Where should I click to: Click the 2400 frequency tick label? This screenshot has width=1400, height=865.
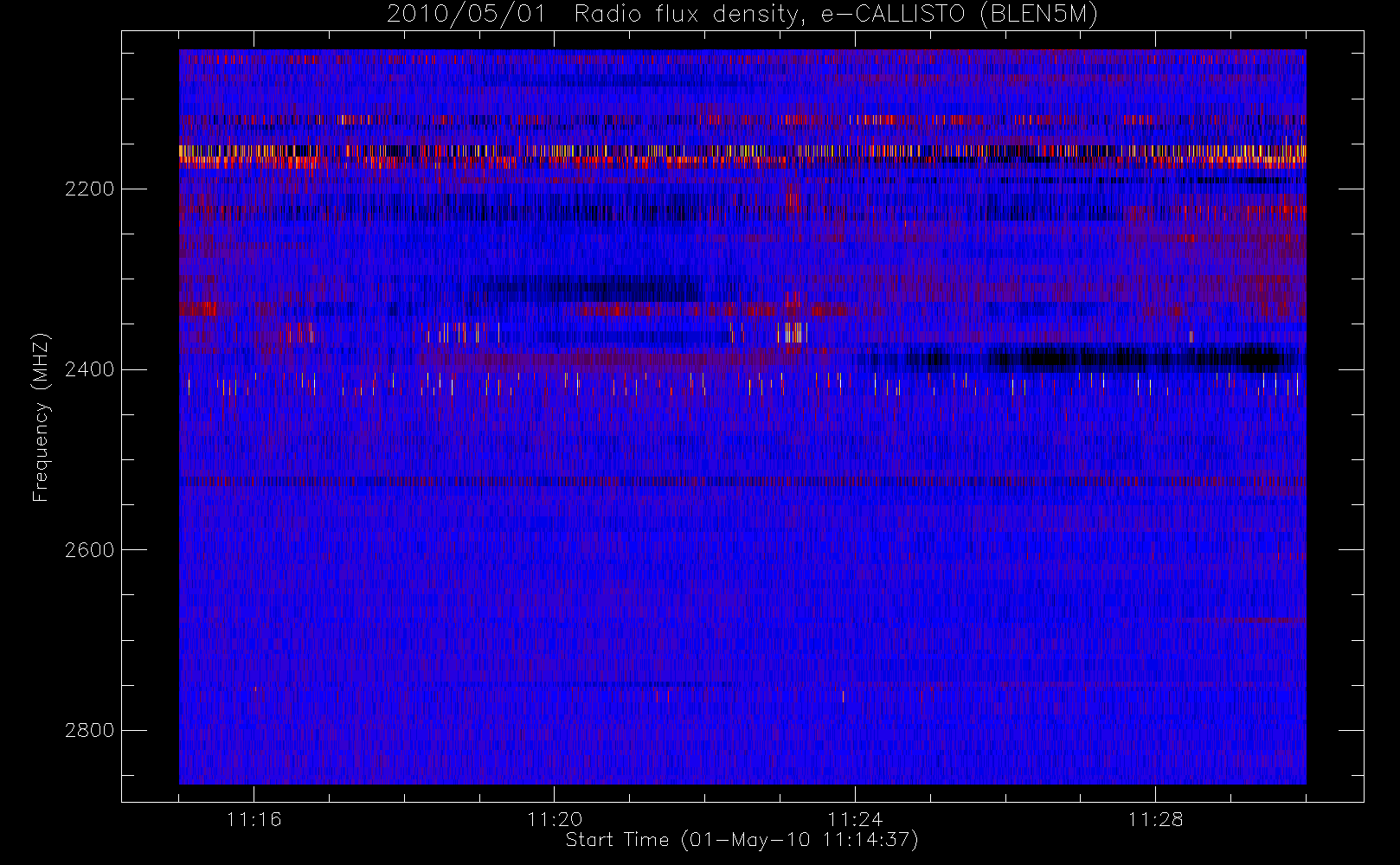pyautogui.click(x=89, y=370)
